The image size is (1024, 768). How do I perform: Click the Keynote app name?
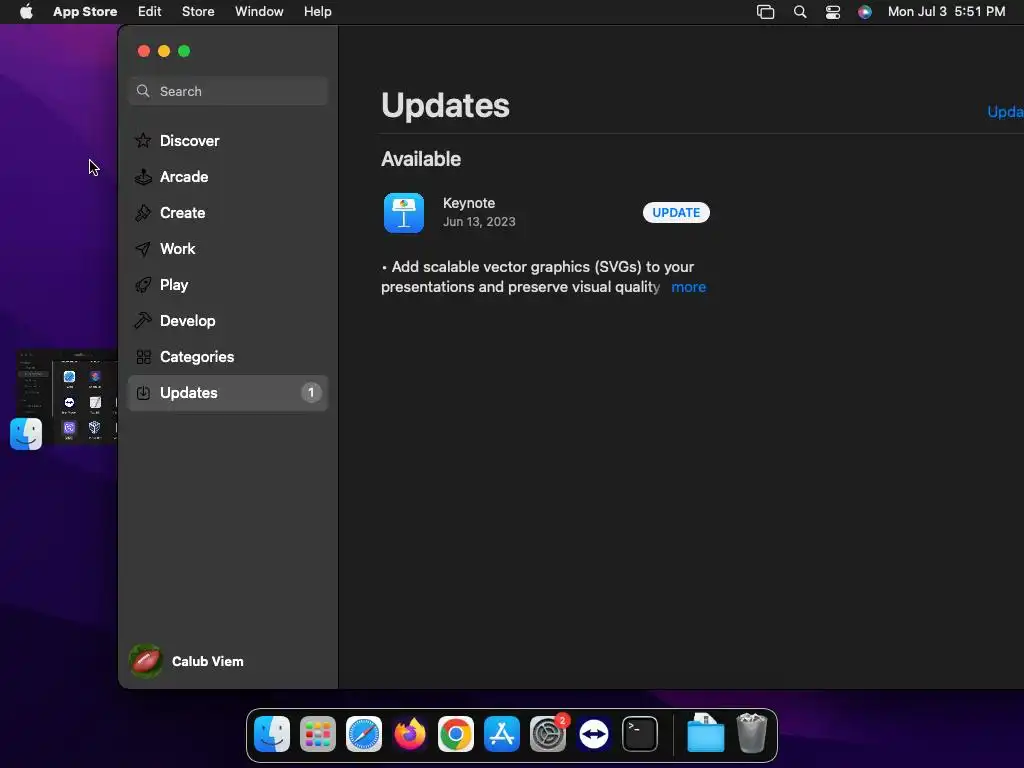pos(469,203)
